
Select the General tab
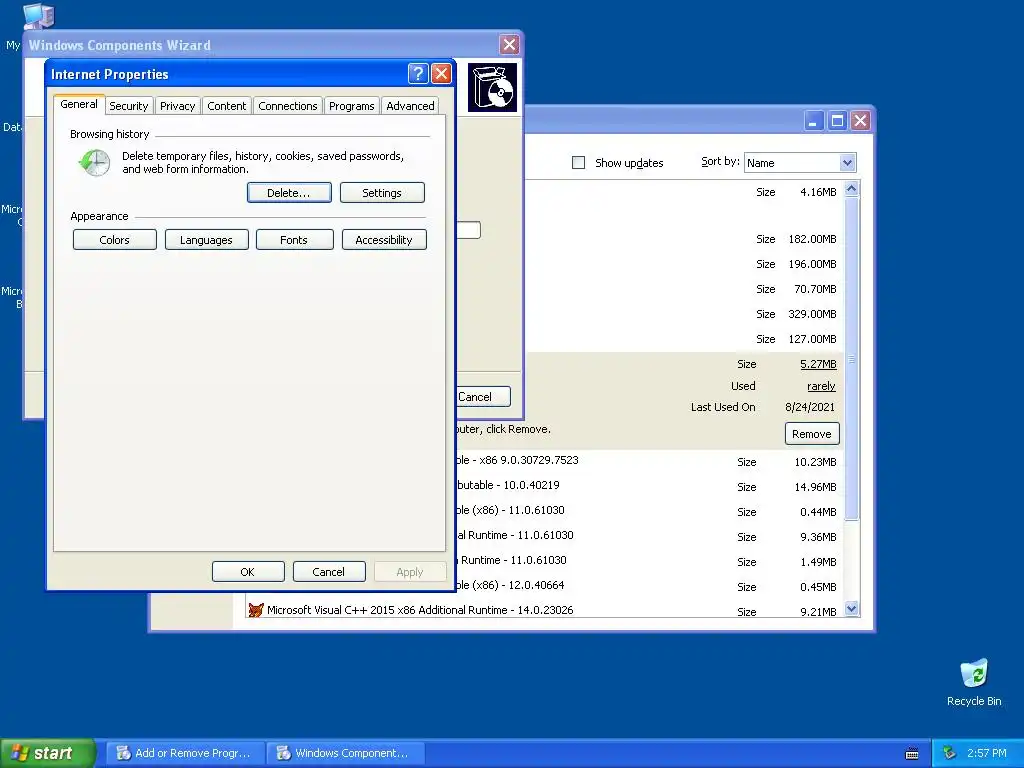coord(79,104)
